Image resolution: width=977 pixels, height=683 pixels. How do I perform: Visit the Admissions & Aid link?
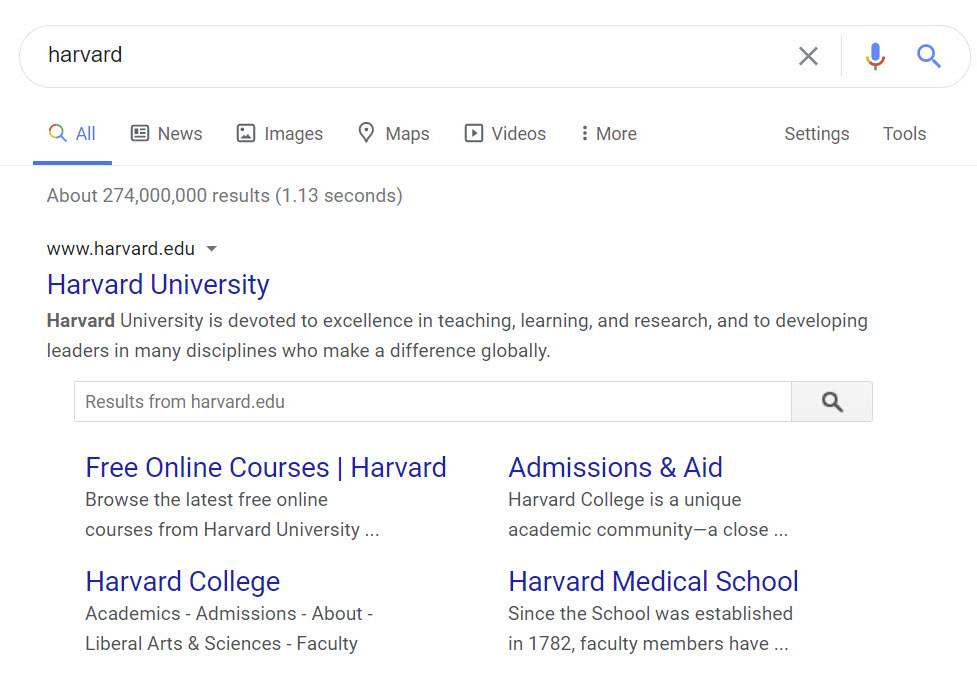615,468
